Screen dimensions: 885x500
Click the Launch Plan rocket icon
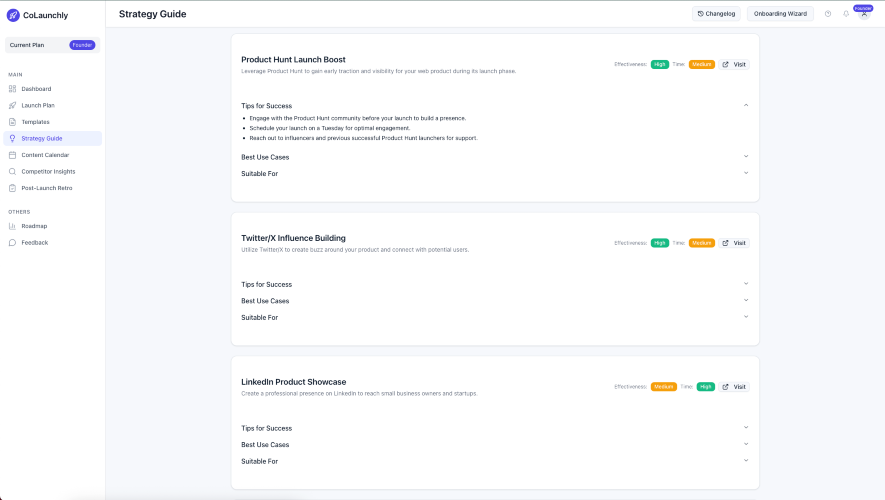click(12, 105)
